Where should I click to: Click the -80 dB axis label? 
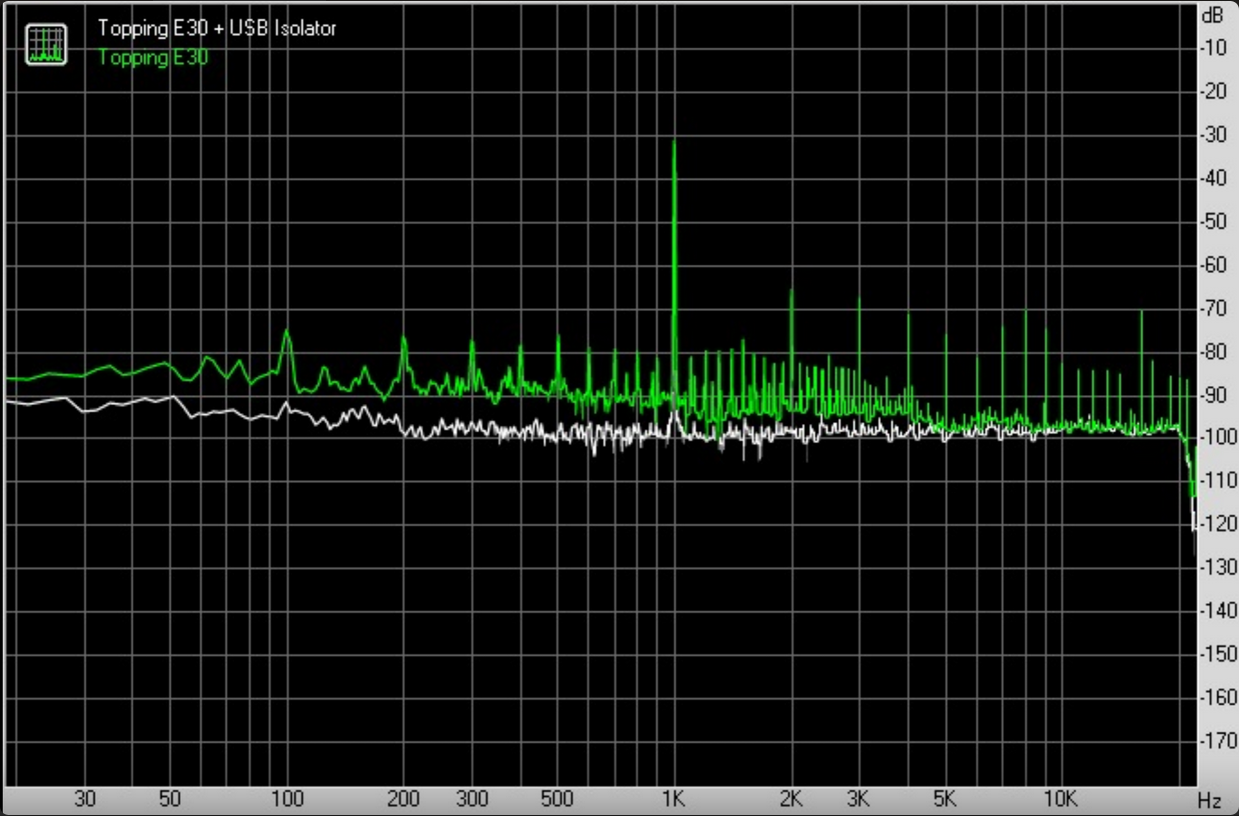[x=1213, y=351]
